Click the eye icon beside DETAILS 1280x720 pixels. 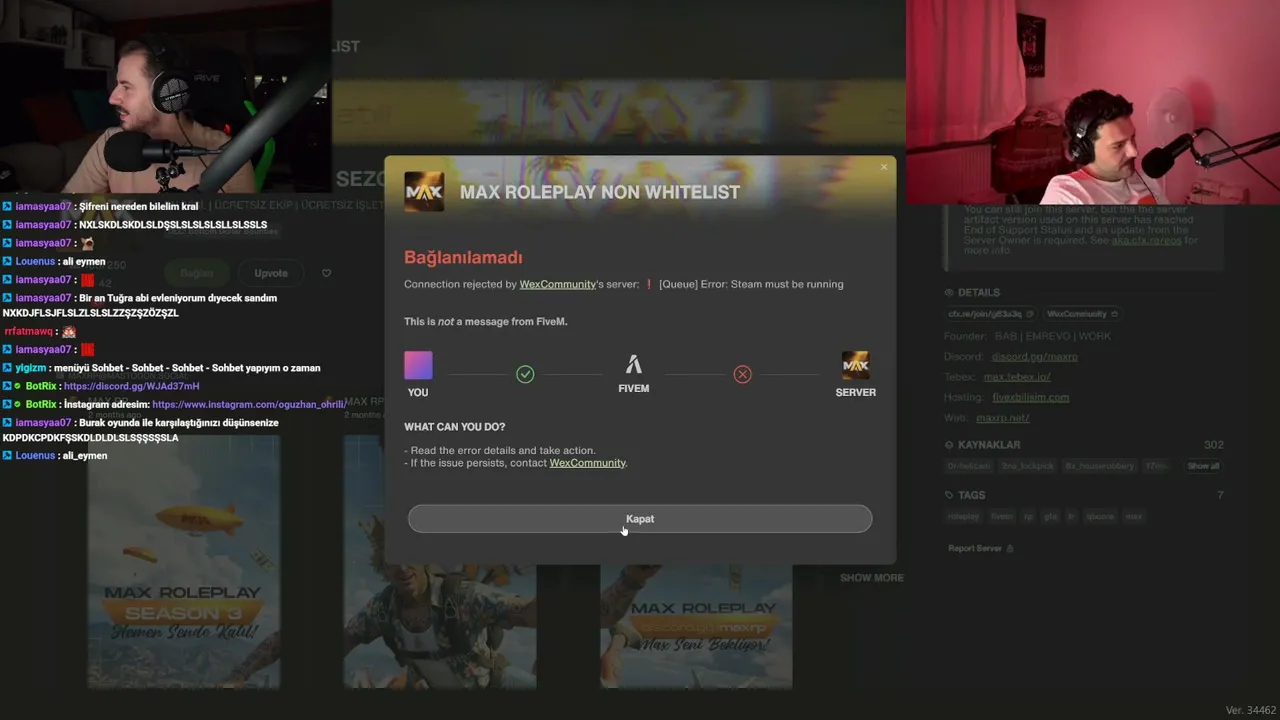(949, 293)
